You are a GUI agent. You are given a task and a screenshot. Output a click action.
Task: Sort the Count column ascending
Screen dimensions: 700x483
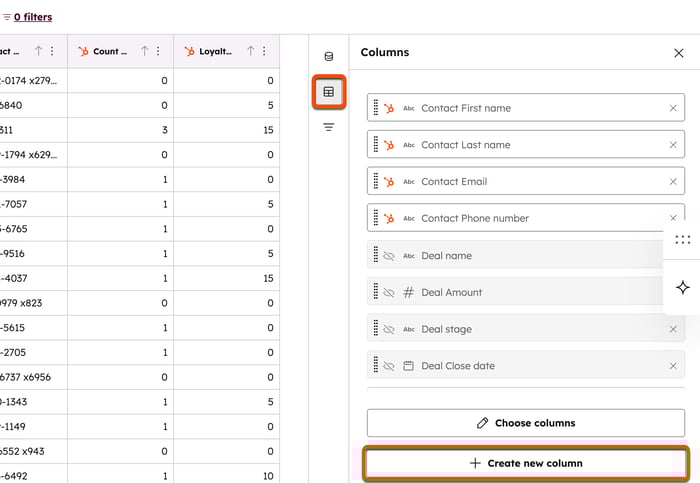pos(145,51)
